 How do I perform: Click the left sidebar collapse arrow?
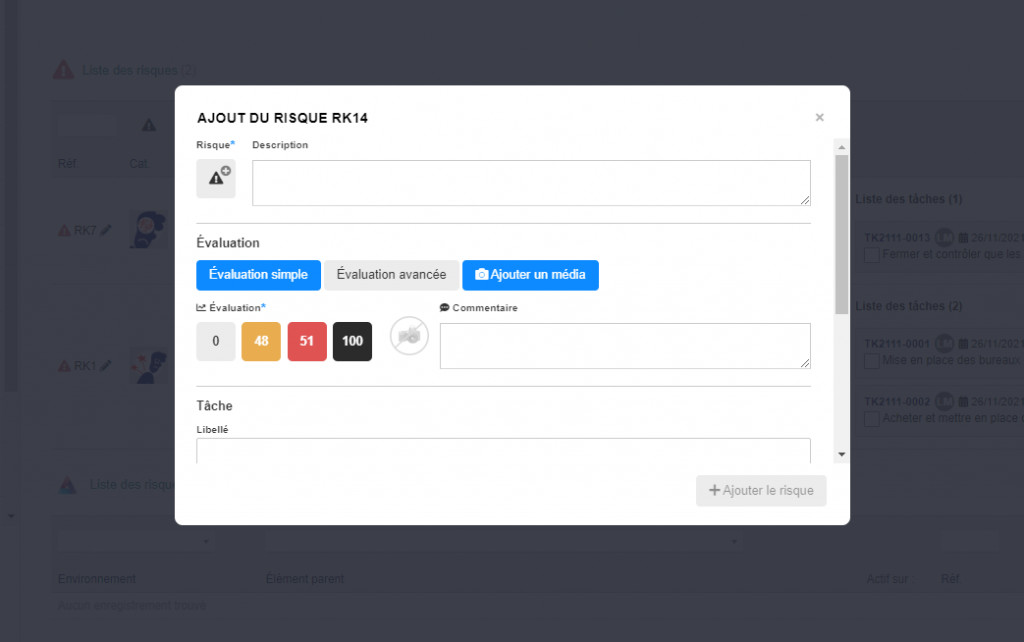(x=11, y=516)
